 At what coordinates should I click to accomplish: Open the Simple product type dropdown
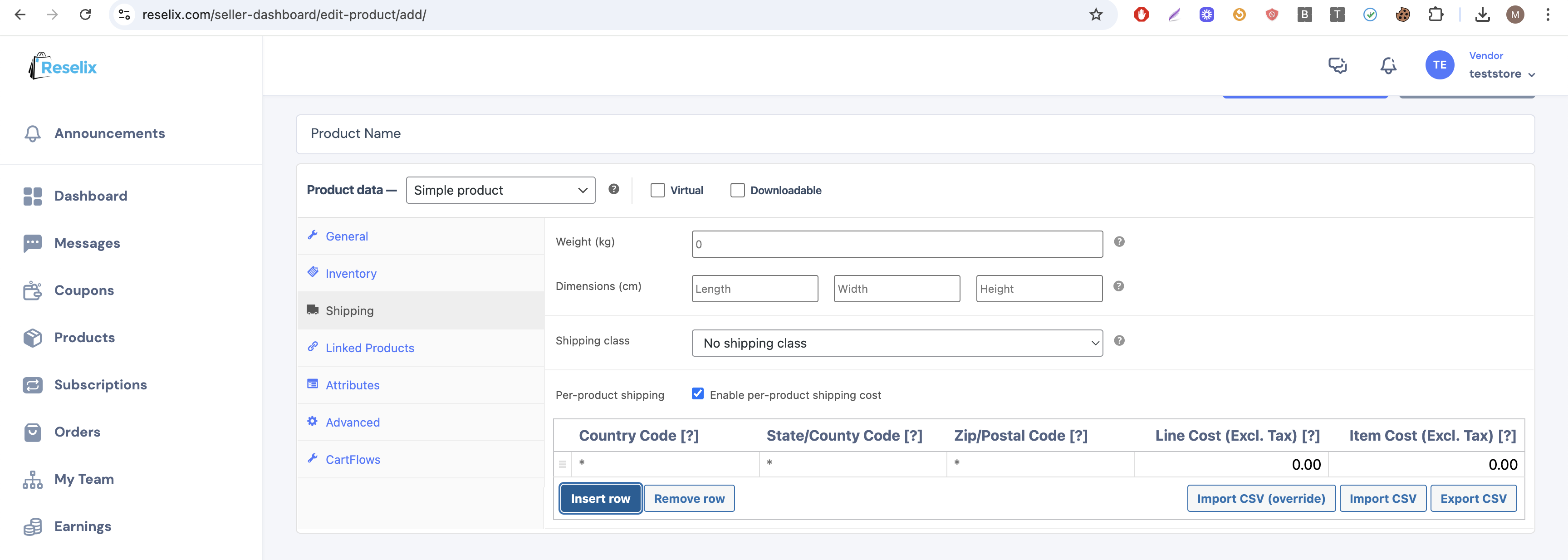(x=500, y=190)
